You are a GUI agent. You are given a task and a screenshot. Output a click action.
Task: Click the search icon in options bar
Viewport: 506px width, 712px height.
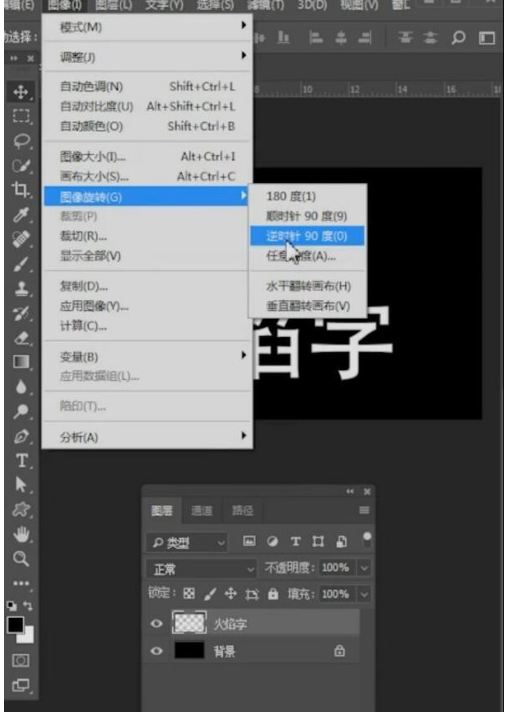(458, 38)
